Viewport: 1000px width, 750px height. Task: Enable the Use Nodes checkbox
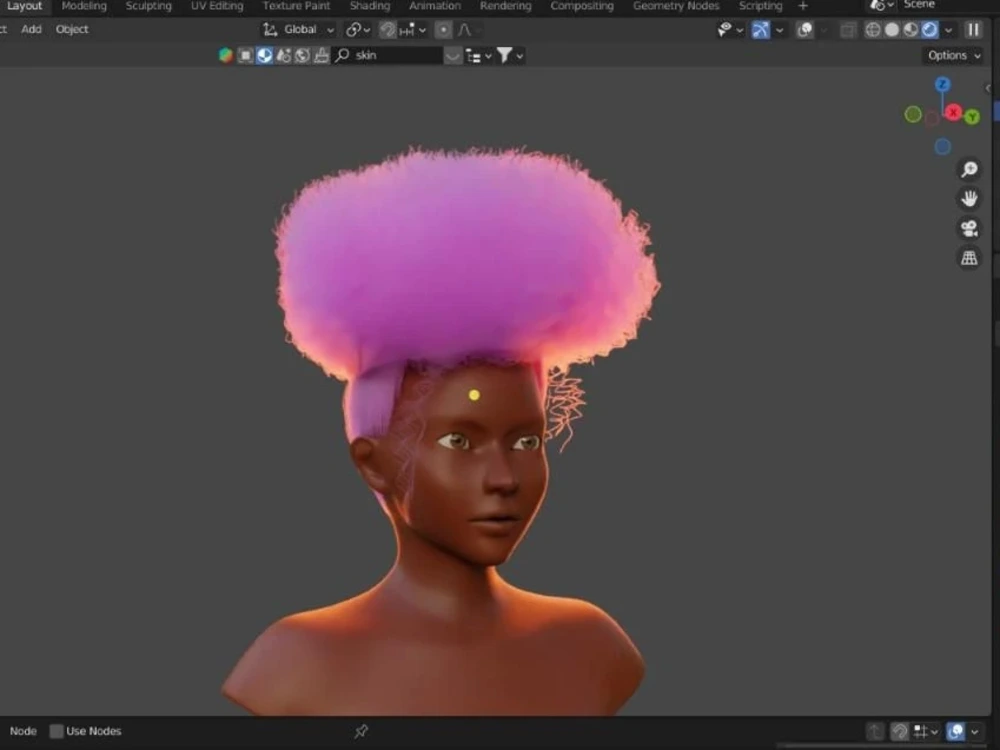[x=57, y=731]
